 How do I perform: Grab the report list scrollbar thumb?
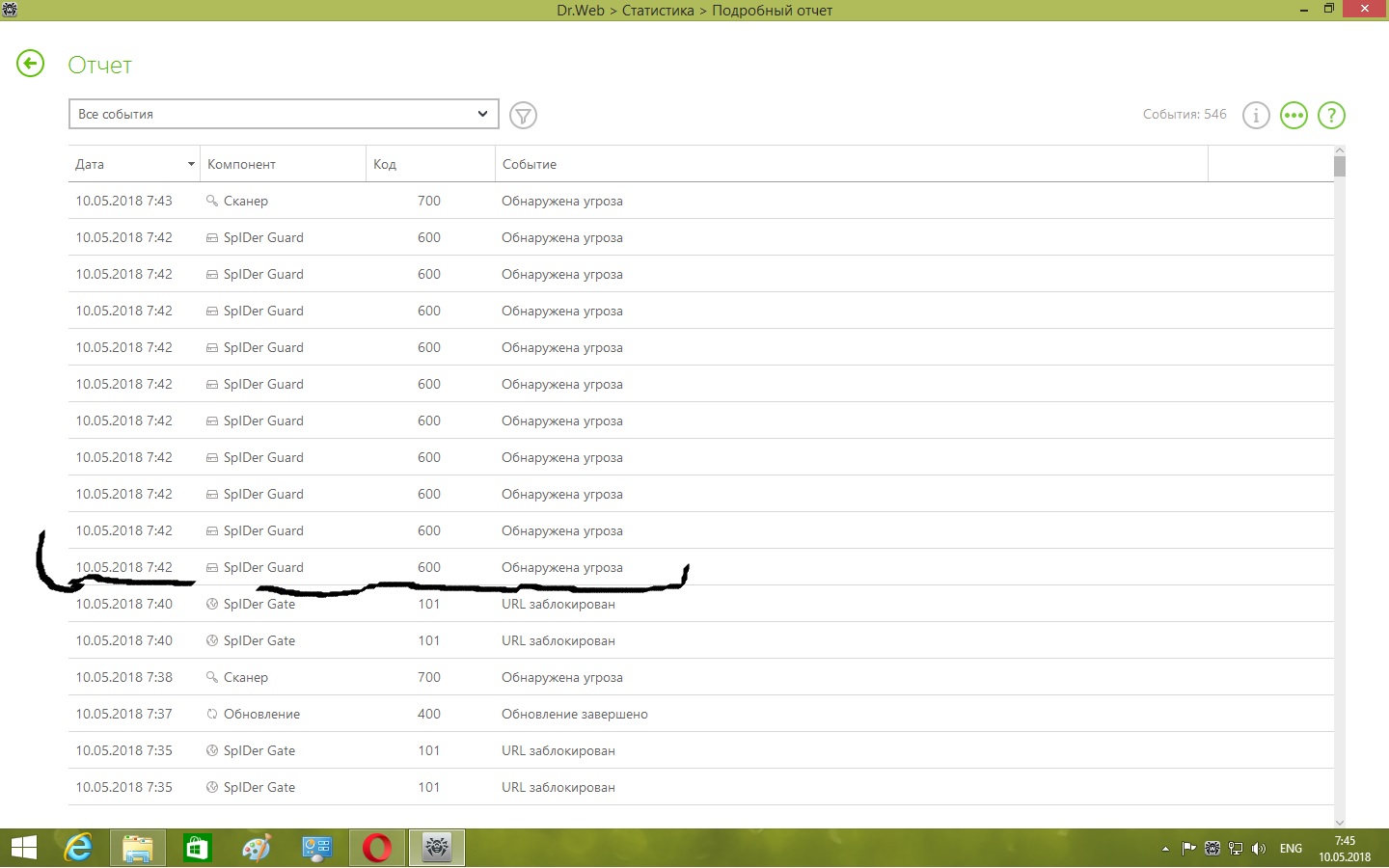tap(1340, 167)
